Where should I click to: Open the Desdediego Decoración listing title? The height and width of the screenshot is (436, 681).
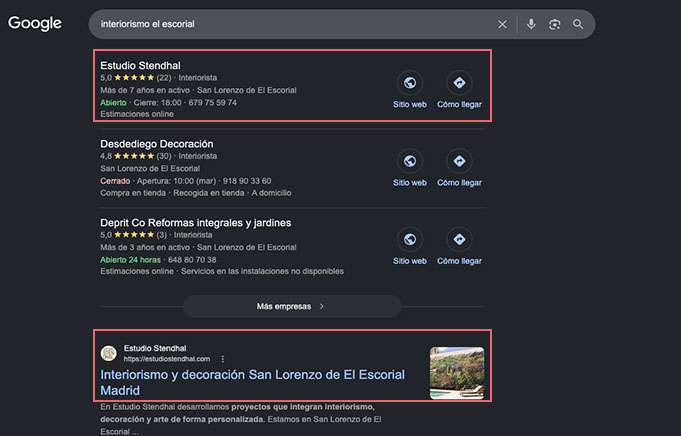click(x=157, y=144)
